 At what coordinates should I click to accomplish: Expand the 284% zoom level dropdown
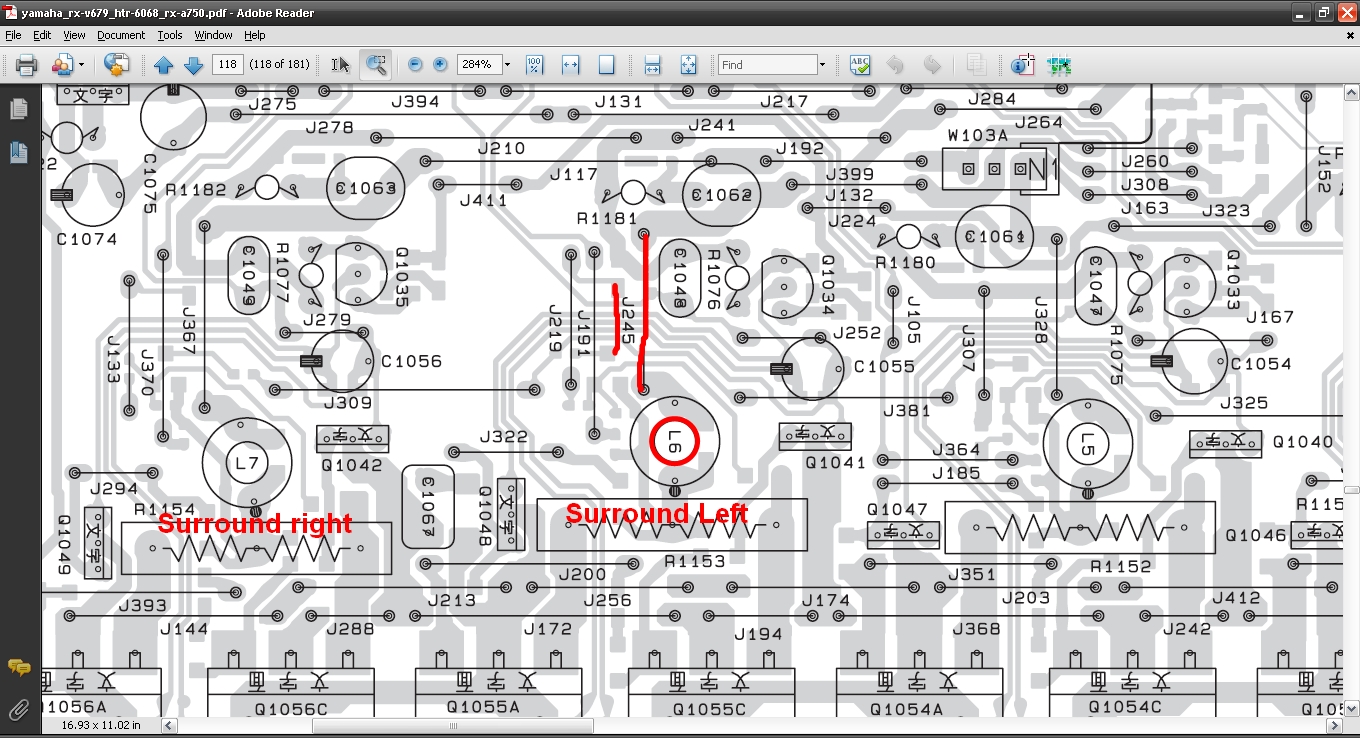(x=507, y=65)
